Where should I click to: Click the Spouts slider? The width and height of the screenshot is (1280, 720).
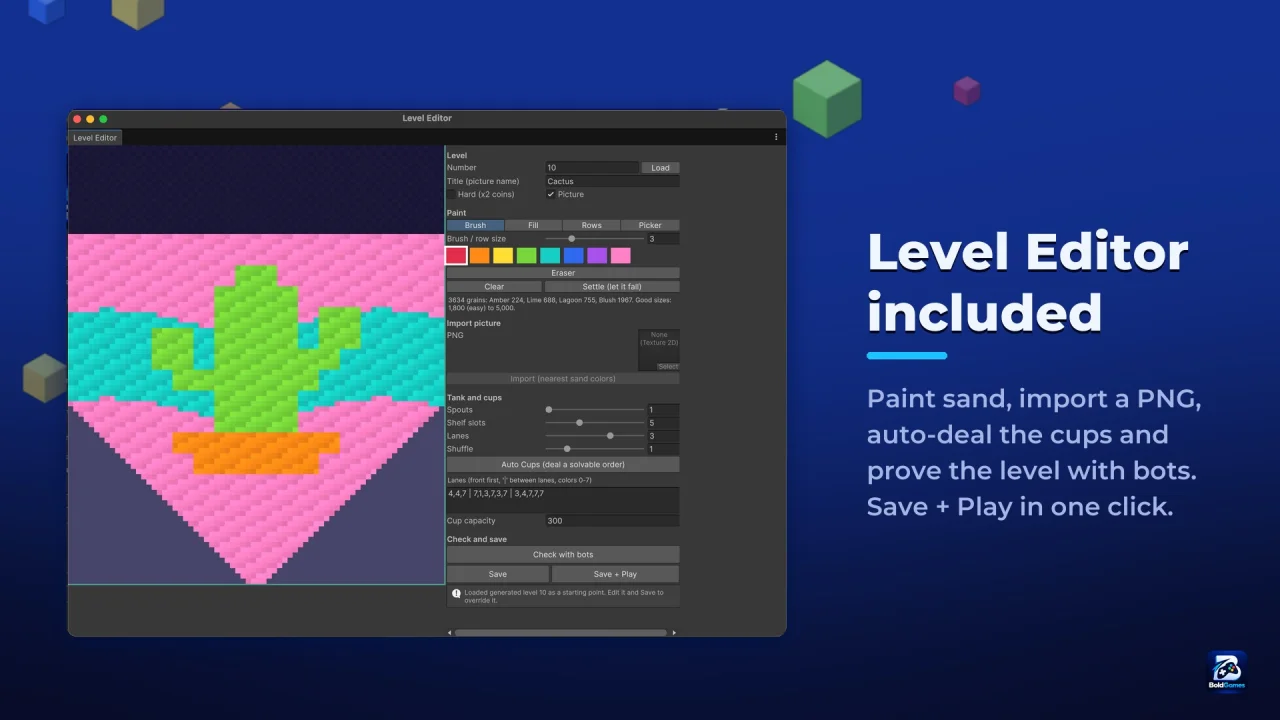pyautogui.click(x=595, y=410)
